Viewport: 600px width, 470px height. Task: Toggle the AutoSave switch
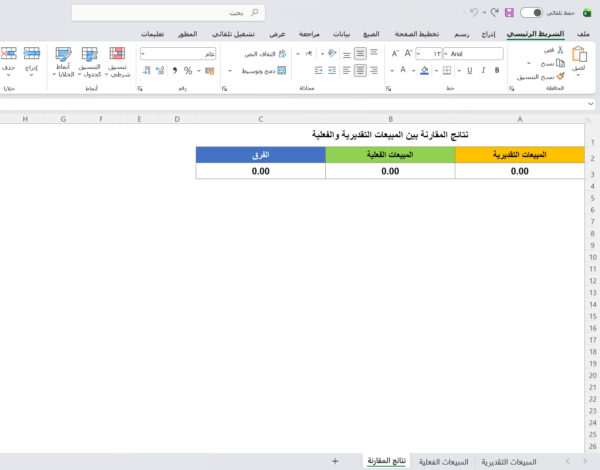(535, 13)
